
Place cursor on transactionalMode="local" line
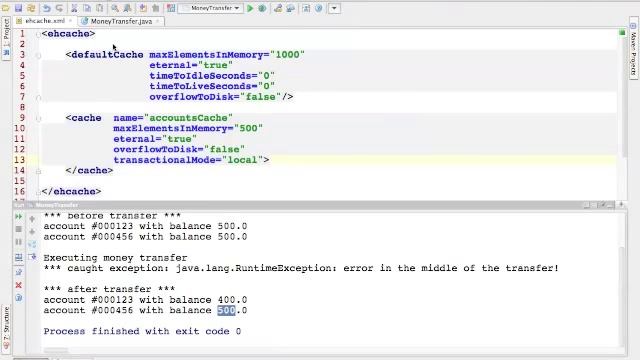pyautogui.click(x=191, y=160)
